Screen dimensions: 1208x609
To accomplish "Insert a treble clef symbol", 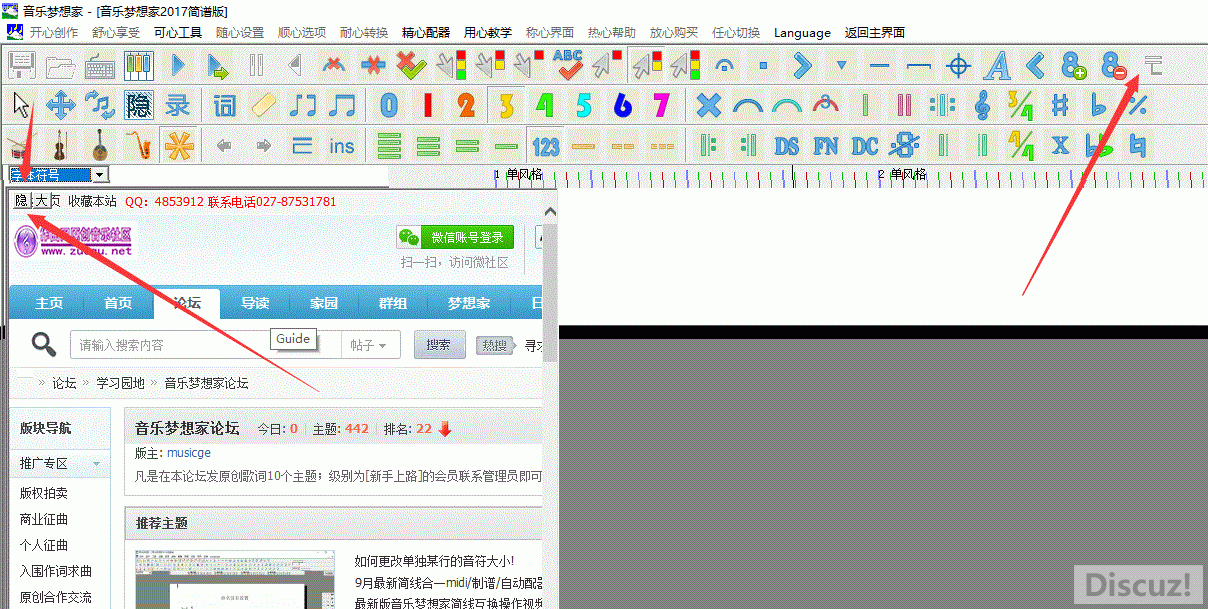I will coord(982,105).
